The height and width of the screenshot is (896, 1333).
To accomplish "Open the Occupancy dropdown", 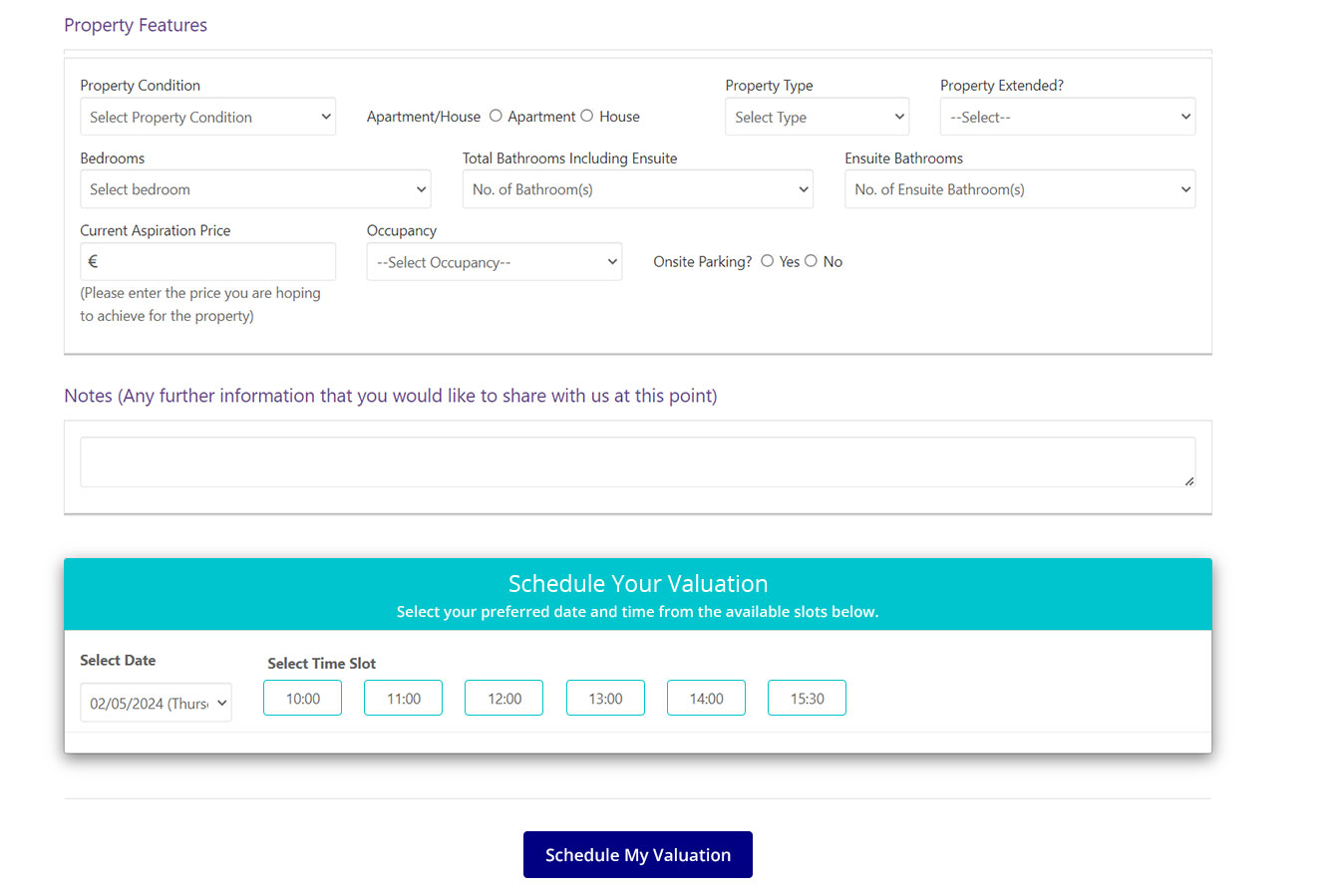I will (x=495, y=262).
